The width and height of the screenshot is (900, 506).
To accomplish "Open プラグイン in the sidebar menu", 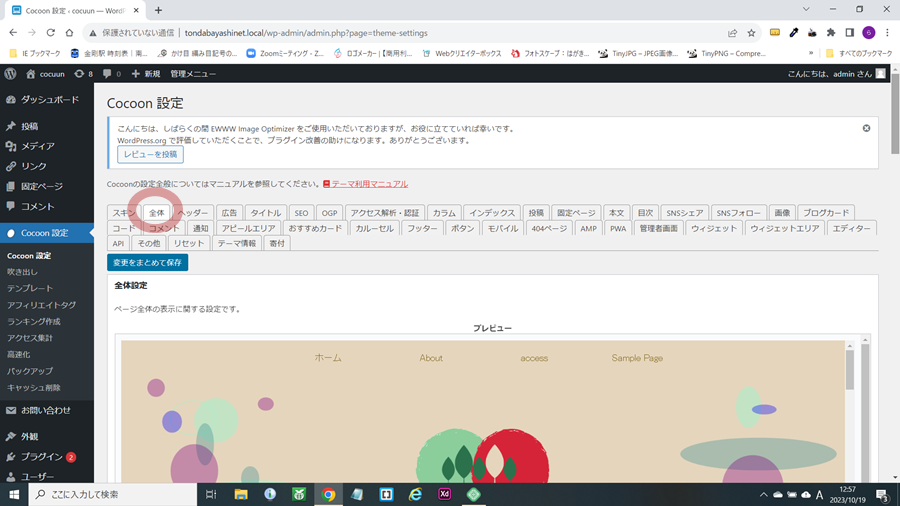I will click(x=42, y=457).
